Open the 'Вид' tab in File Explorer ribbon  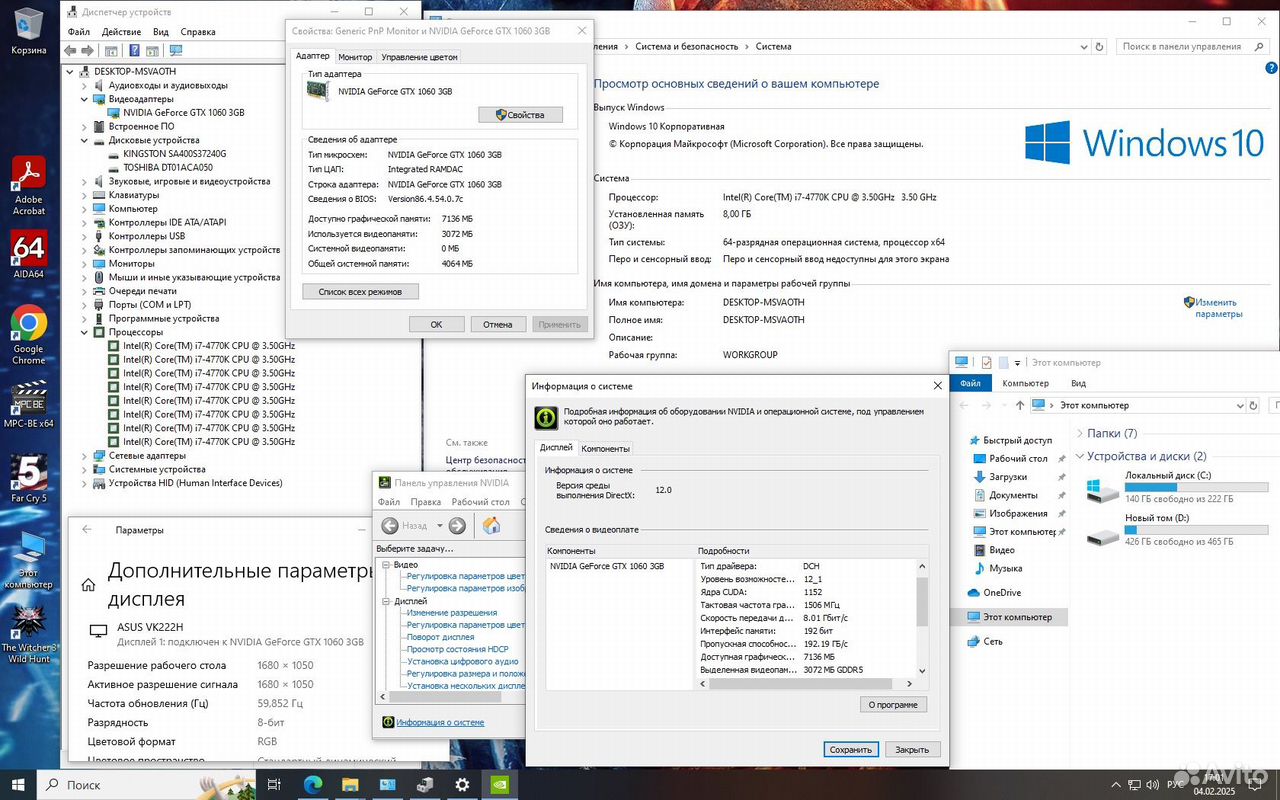click(1078, 383)
